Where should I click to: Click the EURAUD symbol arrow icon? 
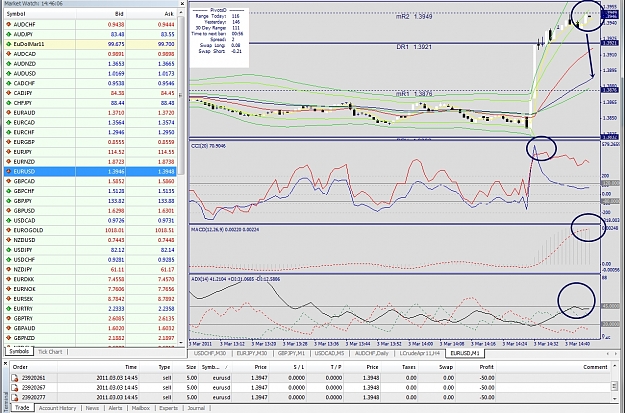(x=8, y=113)
